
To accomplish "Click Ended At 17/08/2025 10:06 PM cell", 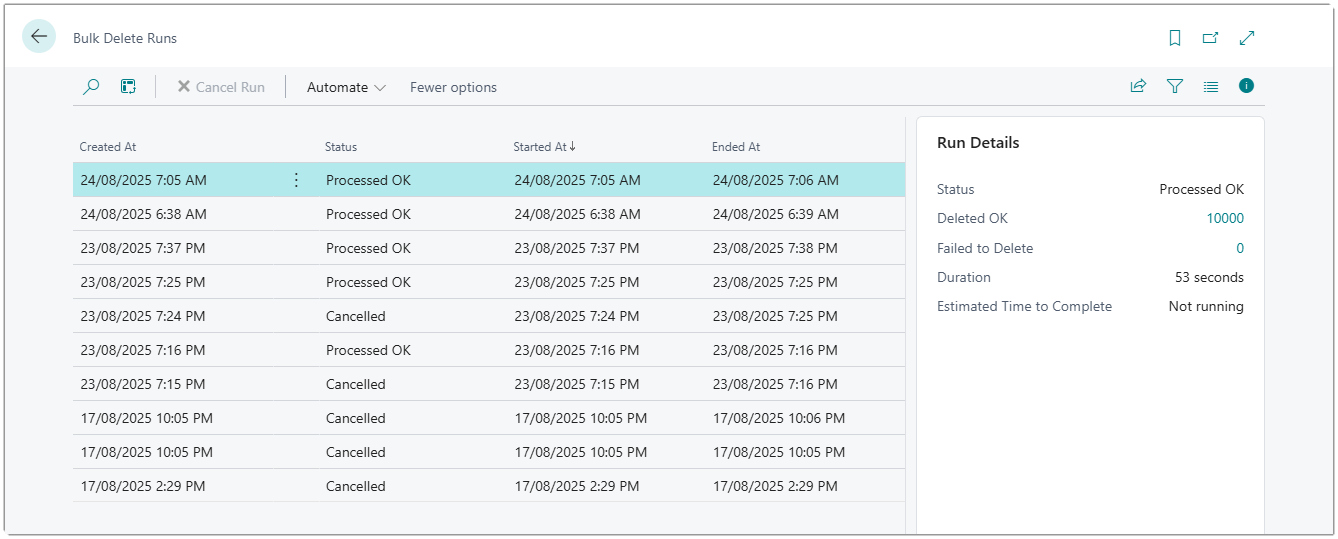I will pyautogui.click(x=779, y=418).
